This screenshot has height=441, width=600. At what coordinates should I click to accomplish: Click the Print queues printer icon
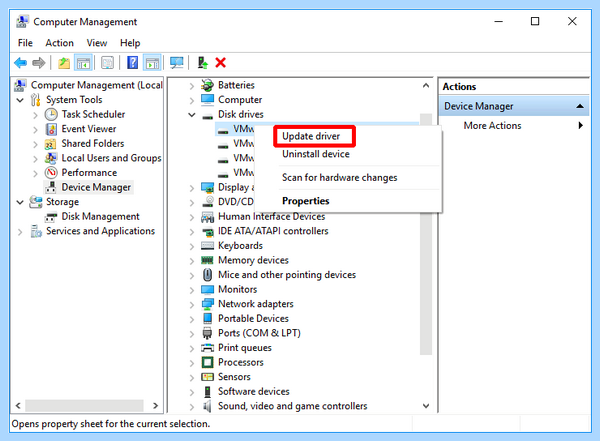click(207, 348)
